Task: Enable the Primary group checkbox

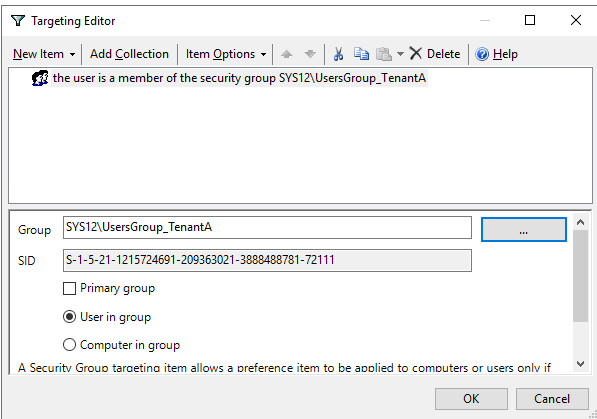Action: (x=69, y=288)
